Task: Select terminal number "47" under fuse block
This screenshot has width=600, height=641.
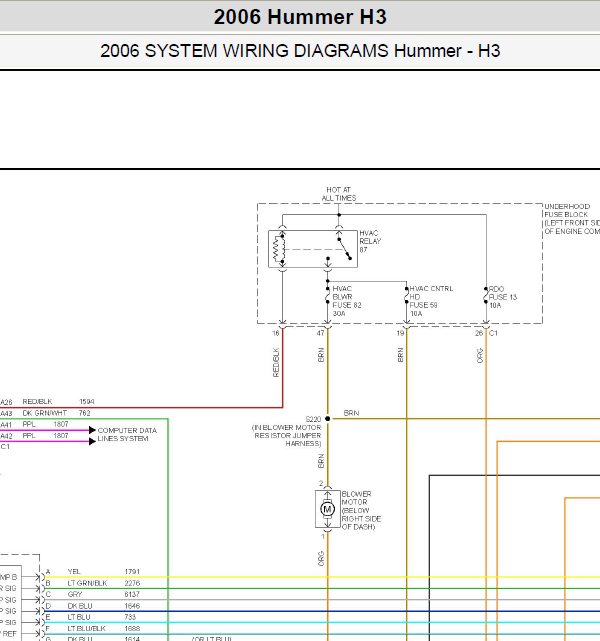Action: pos(320,333)
